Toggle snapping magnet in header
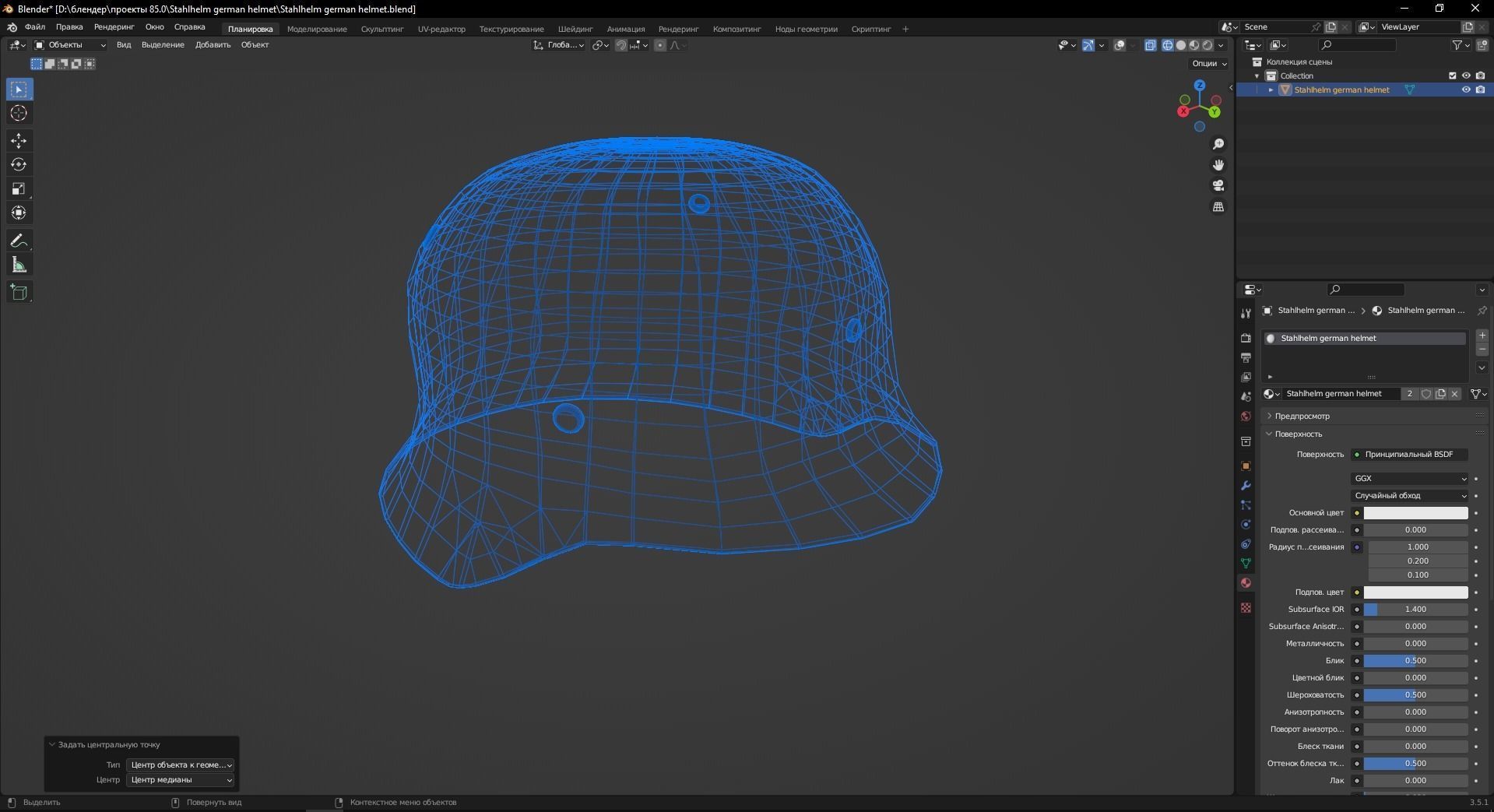The height and width of the screenshot is (812, 1494). (x=620, y=45)
